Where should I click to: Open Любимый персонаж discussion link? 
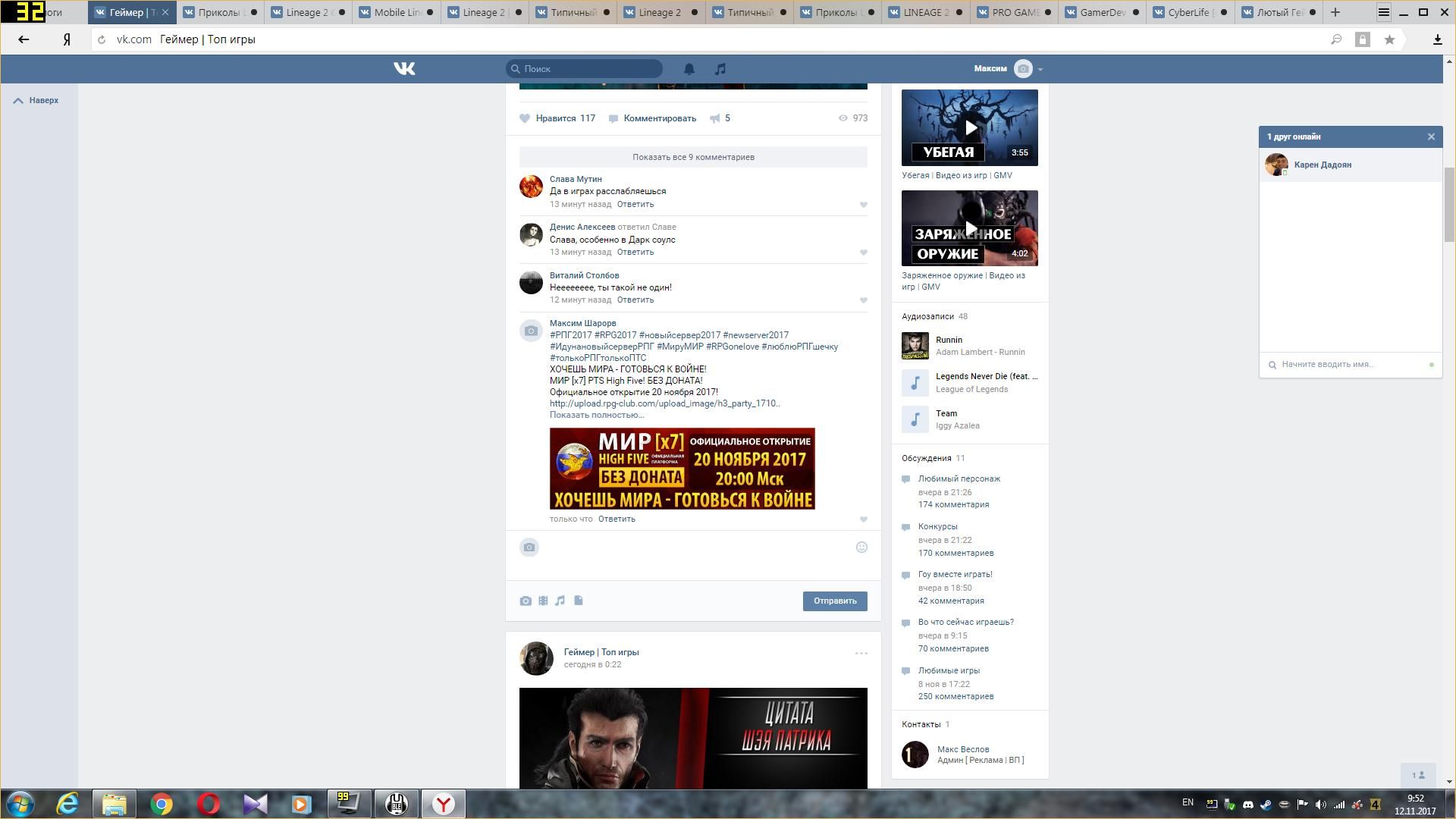(959, 479)
